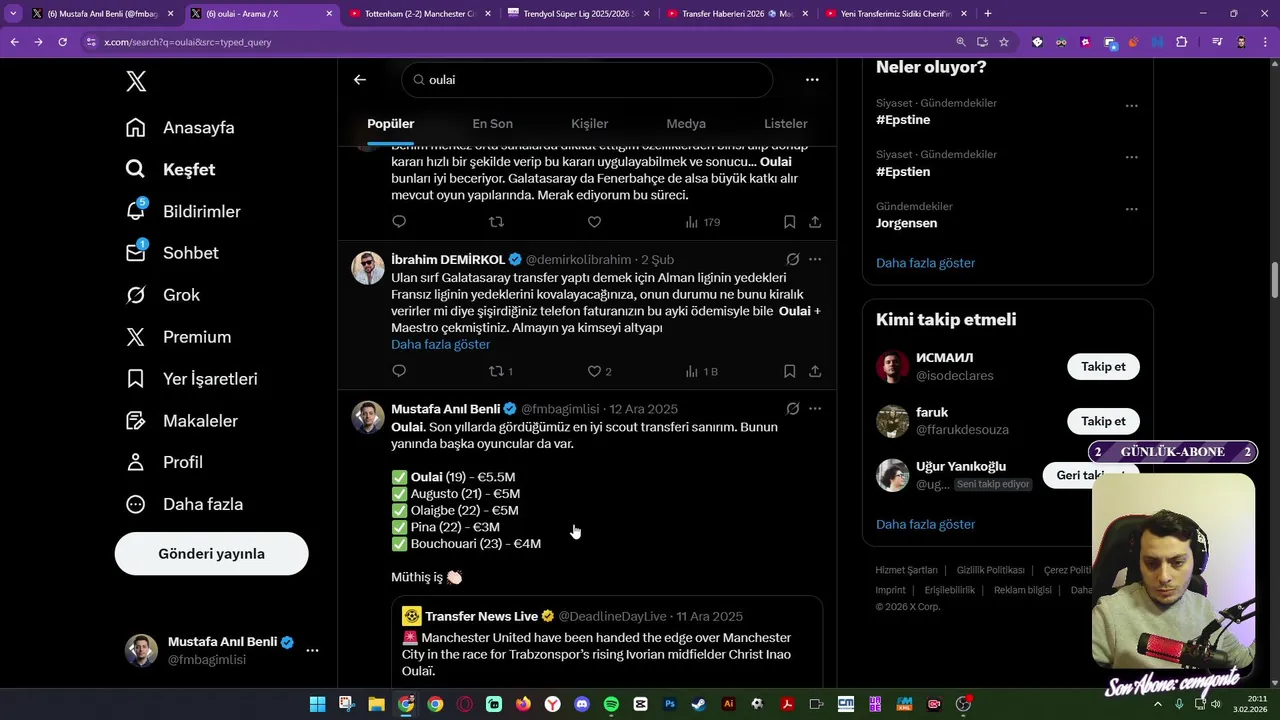Click back arrow beside search box

click(360, 80)
